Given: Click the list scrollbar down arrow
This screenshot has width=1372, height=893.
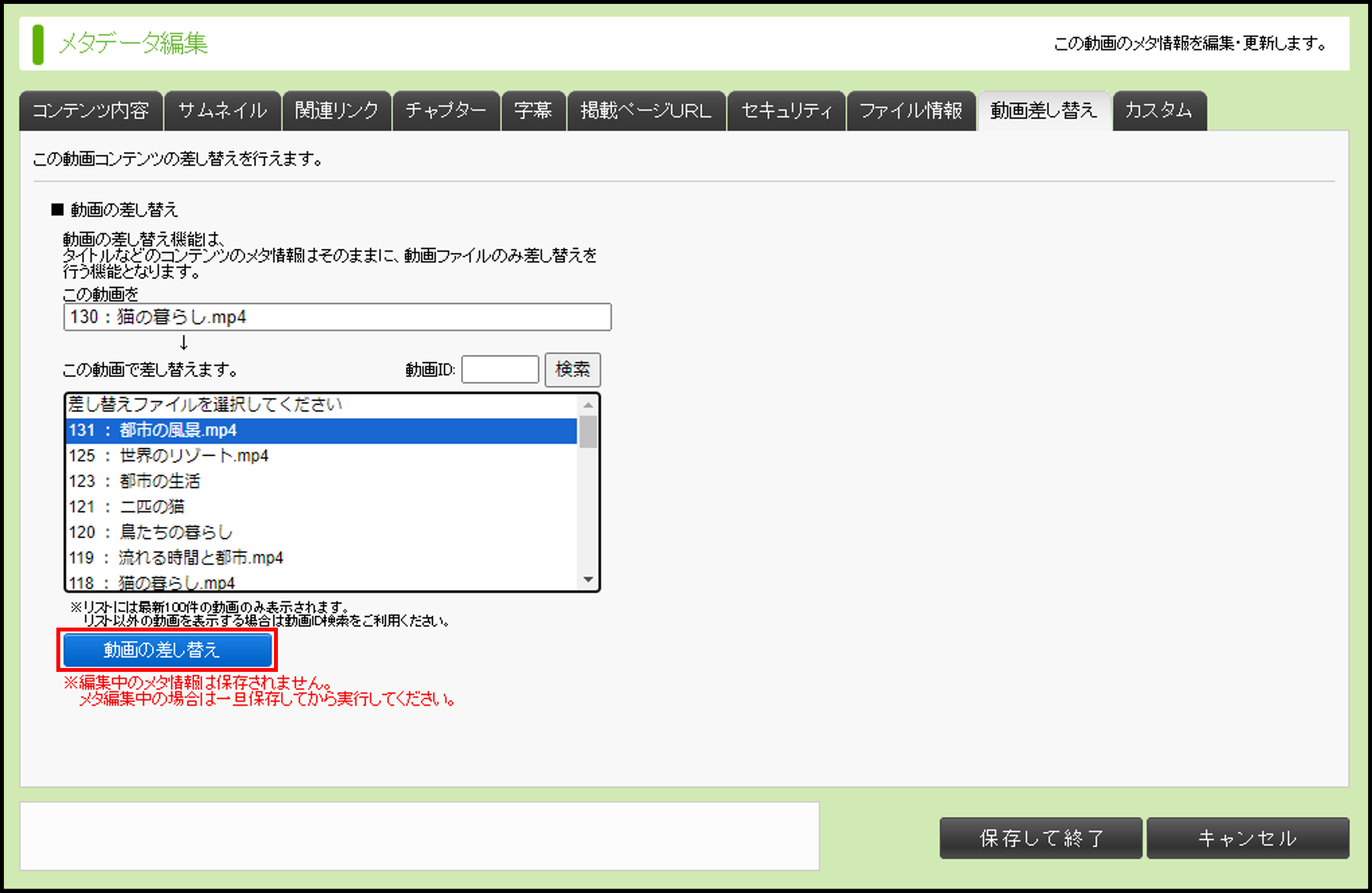Looking at the screenshot, I should (x=588, y=580).
